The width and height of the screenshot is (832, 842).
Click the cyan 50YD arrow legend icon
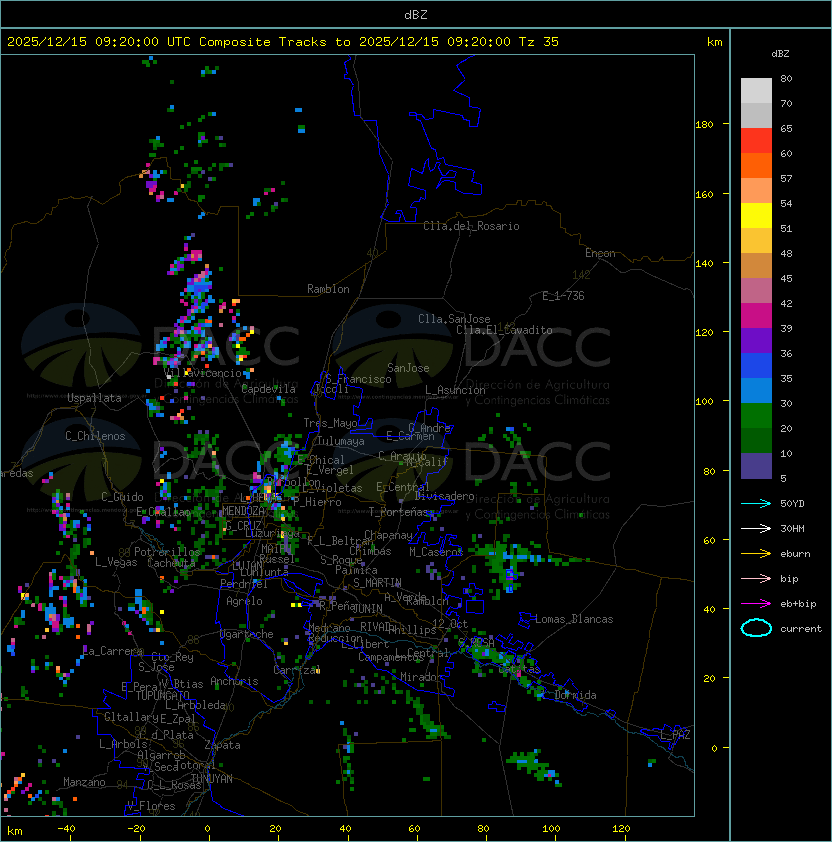point(756,504)
